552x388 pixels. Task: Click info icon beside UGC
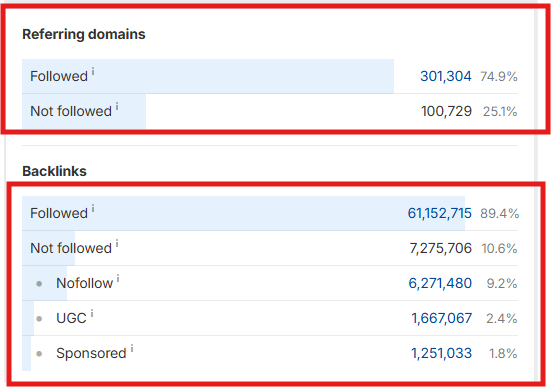click(x=92, y=314)
